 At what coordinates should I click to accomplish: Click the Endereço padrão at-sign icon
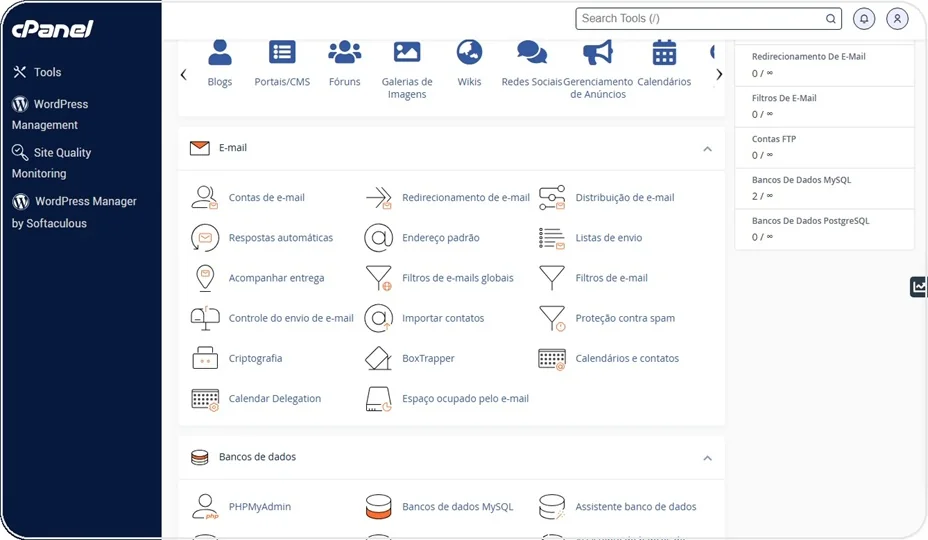click(379, 237)
